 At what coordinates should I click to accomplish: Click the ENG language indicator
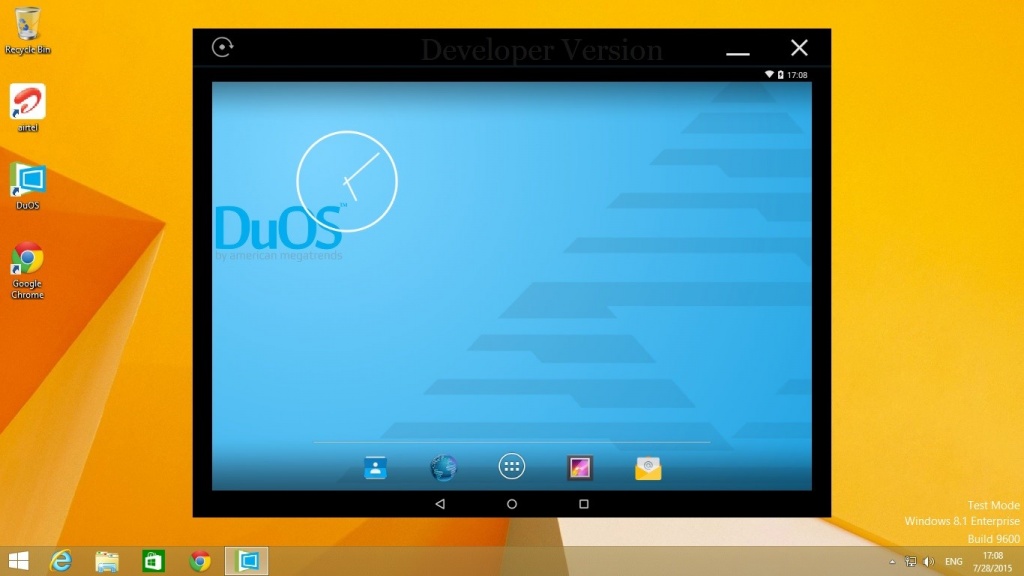(953, 562)
